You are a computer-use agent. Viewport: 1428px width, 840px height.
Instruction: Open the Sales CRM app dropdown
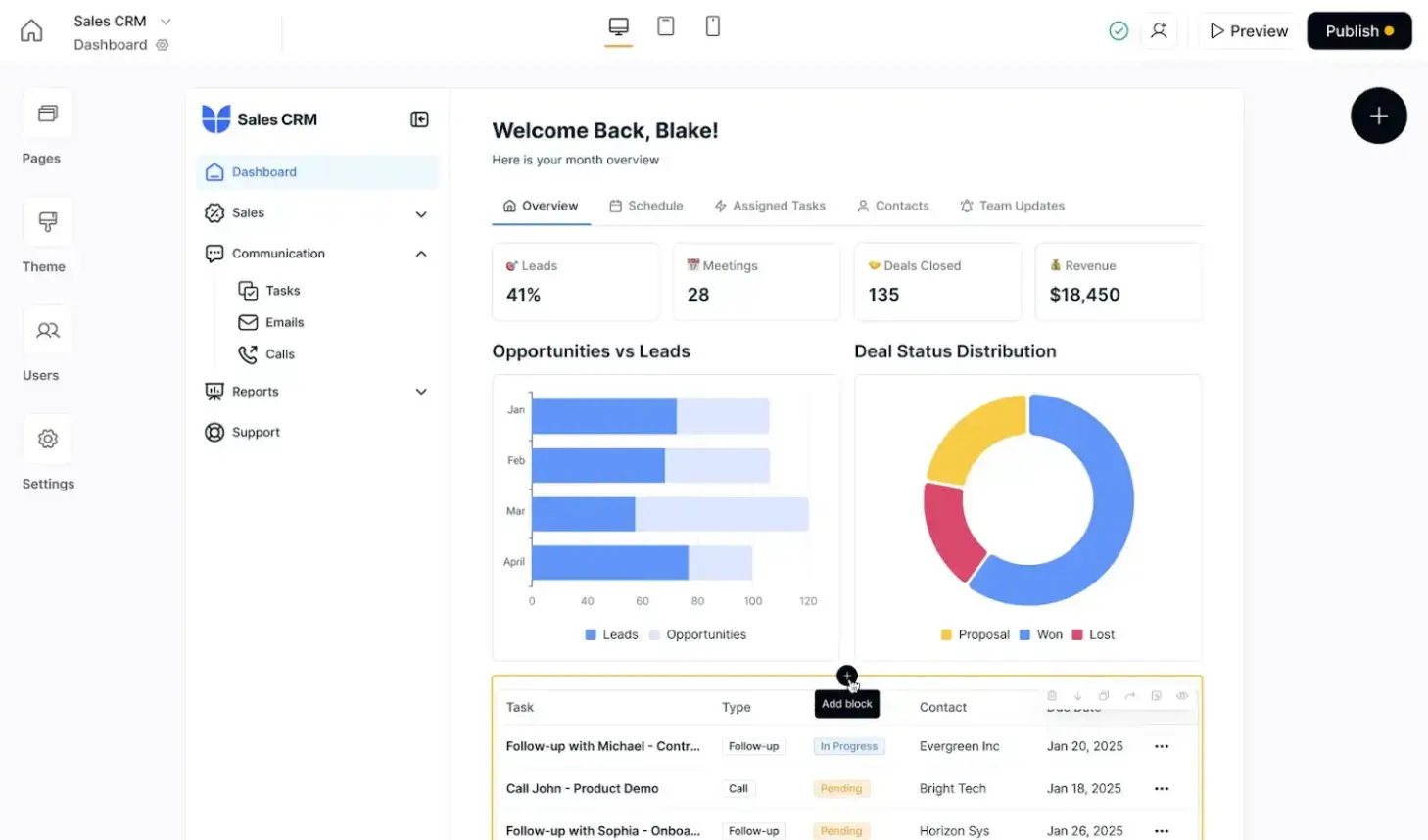pyautogui.click(x=166, y=22)
